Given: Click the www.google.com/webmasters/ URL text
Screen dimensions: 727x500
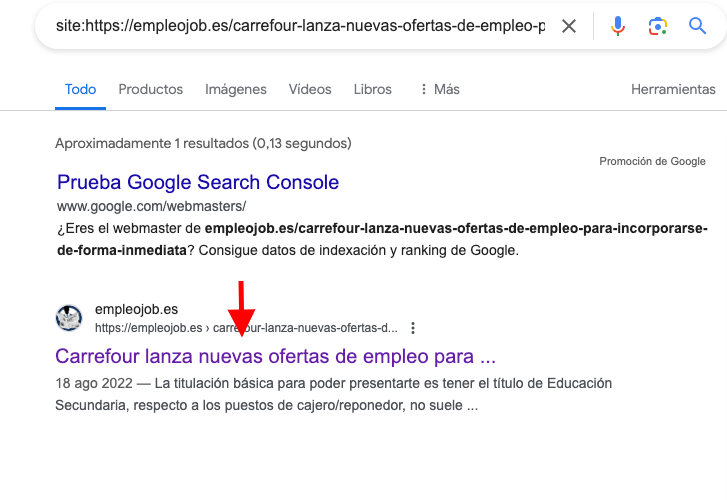Looking at the screenshot, I should (x=151, y=206).
